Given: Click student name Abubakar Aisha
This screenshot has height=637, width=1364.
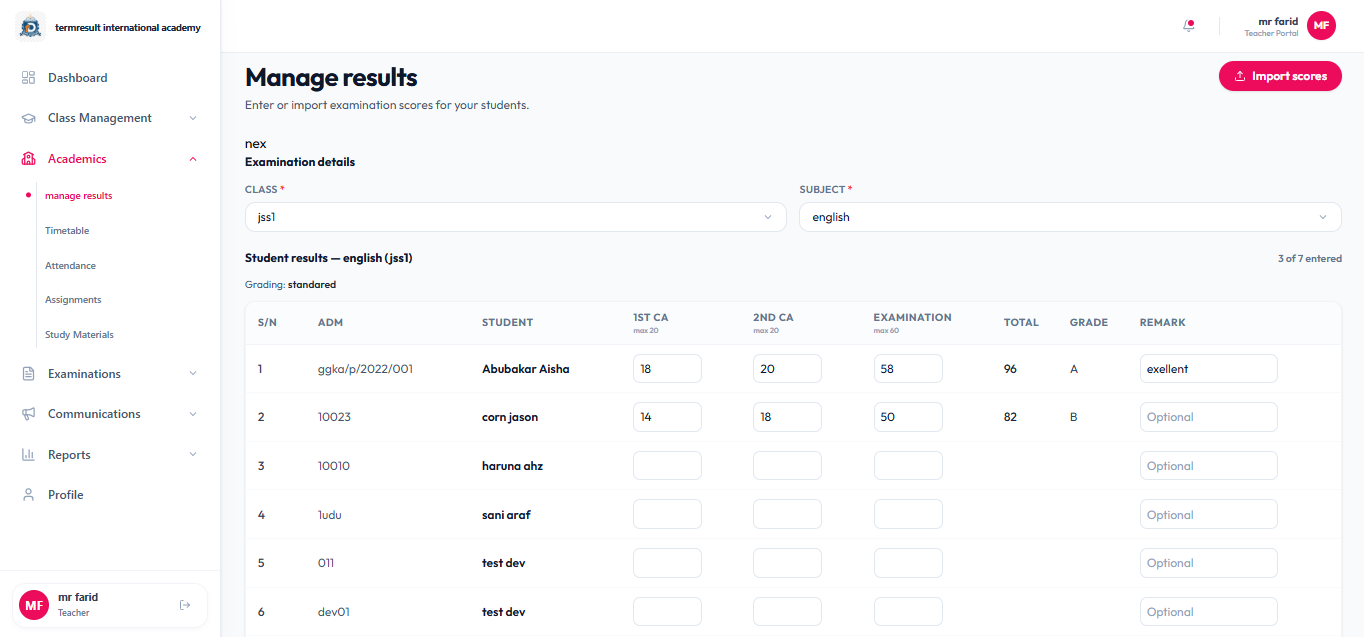Looking at the screenshot, I should tap(526, 369).
